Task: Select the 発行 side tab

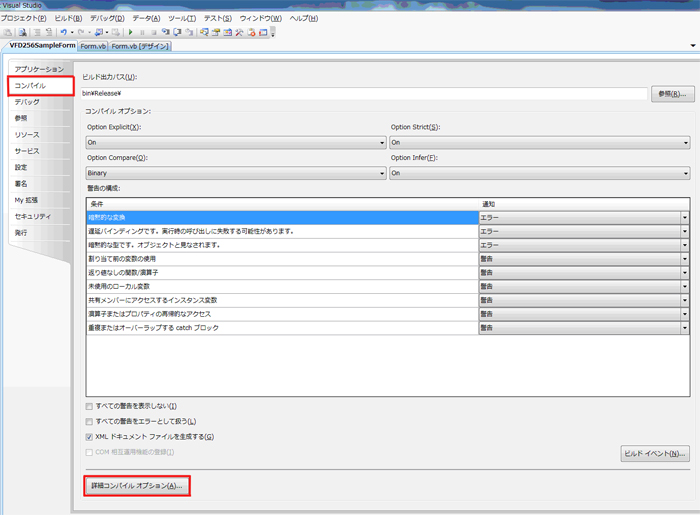Action: [x=39, y=233]
